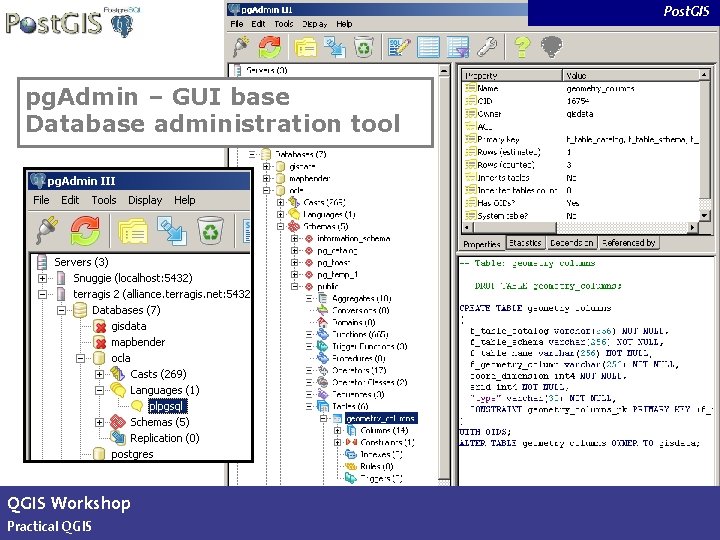This screenshot has height=540, width=720.
Task: Expand Casts (269) in the enlarged inset
Action: pos(100,374)
